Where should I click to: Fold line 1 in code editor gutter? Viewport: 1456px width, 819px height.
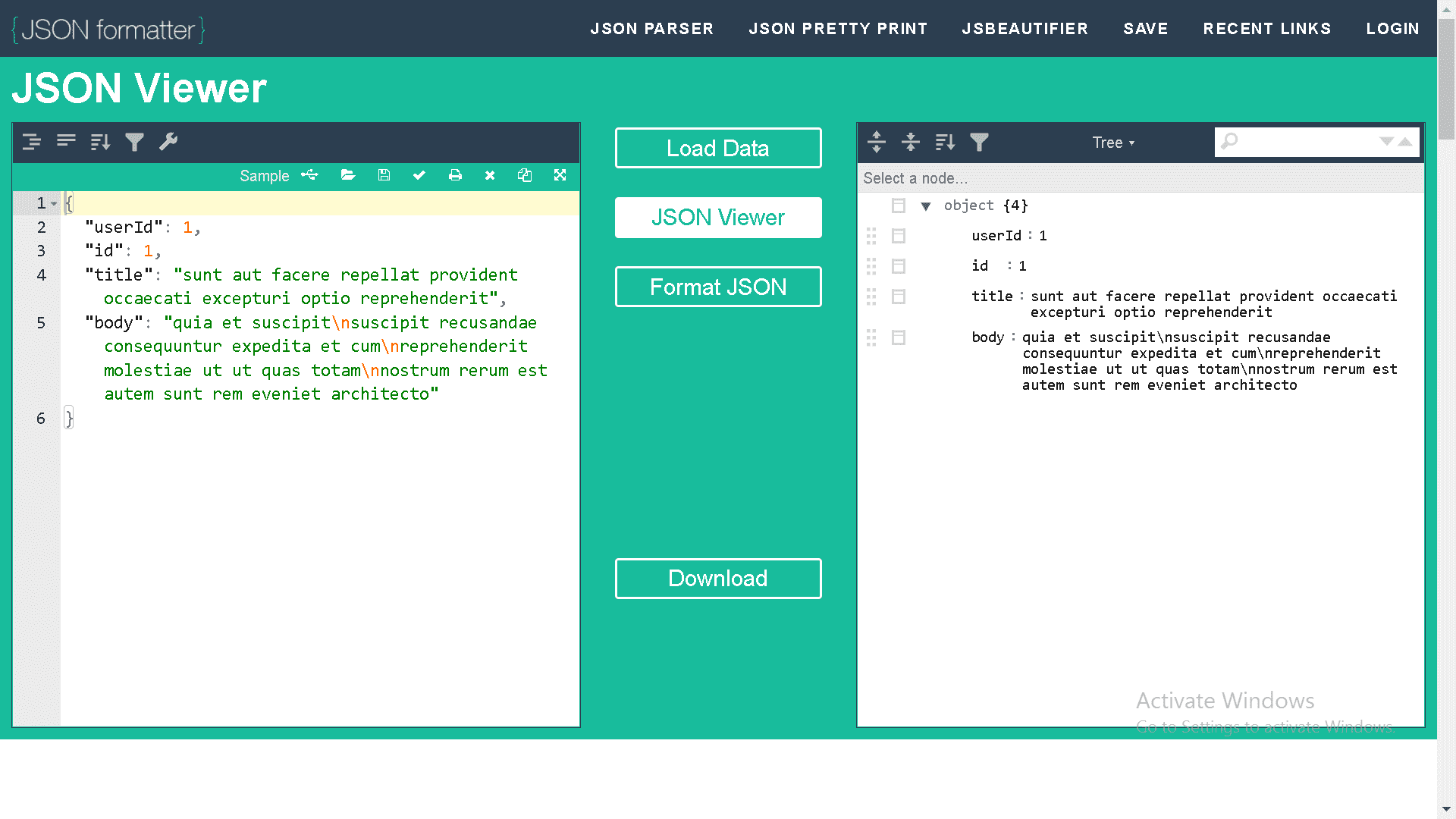click(54, 203)
